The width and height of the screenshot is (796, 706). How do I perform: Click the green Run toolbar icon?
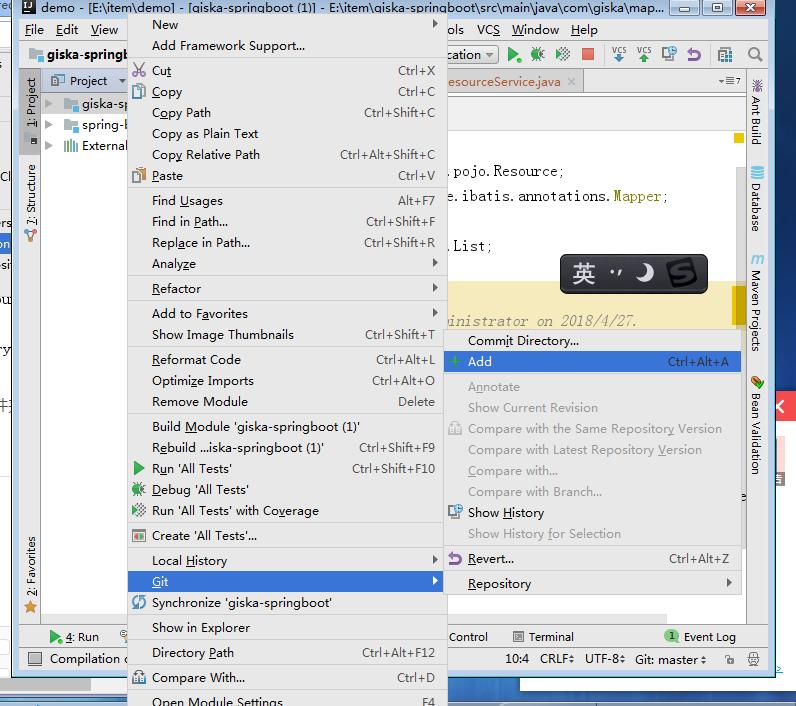pos(514,54)
